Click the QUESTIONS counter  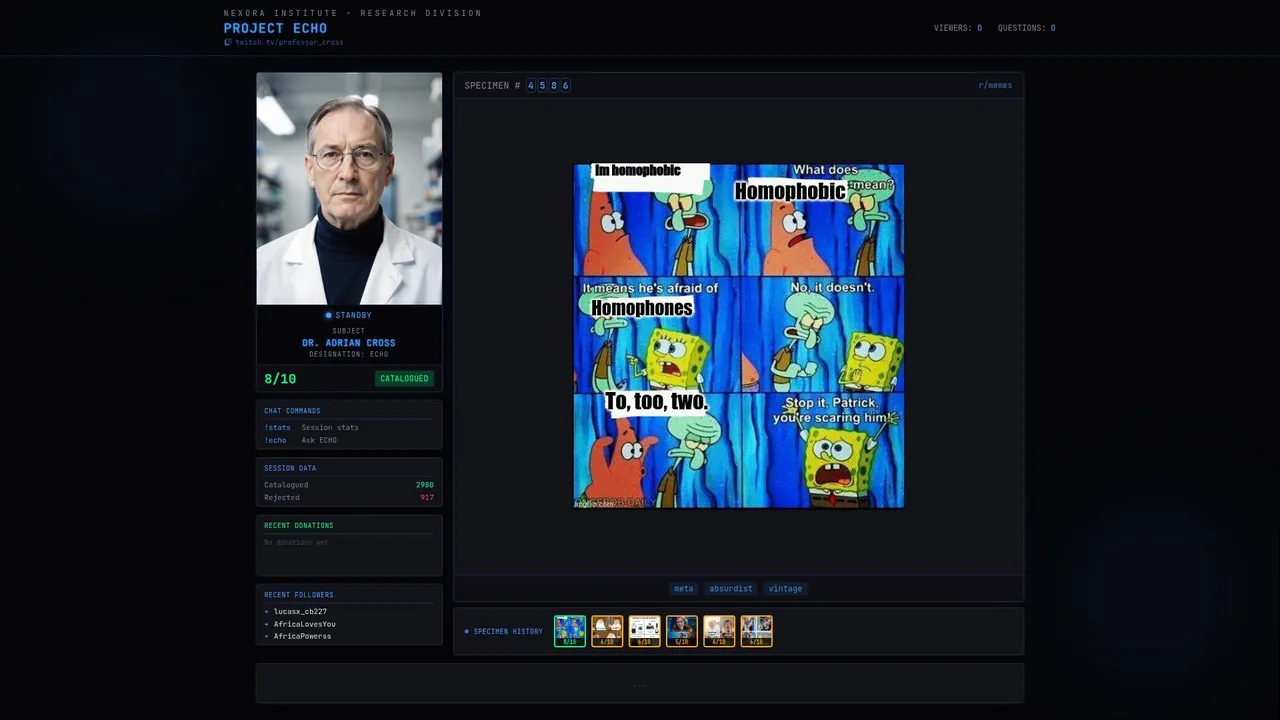[1026, 28]
